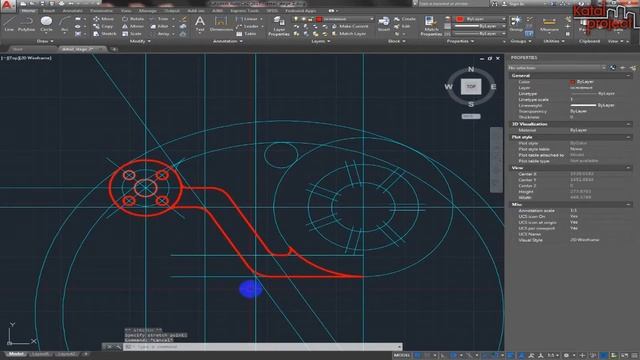640x360 pixels.
Task: Switch to the Start file tab
Action: click(x=18, y=49)
